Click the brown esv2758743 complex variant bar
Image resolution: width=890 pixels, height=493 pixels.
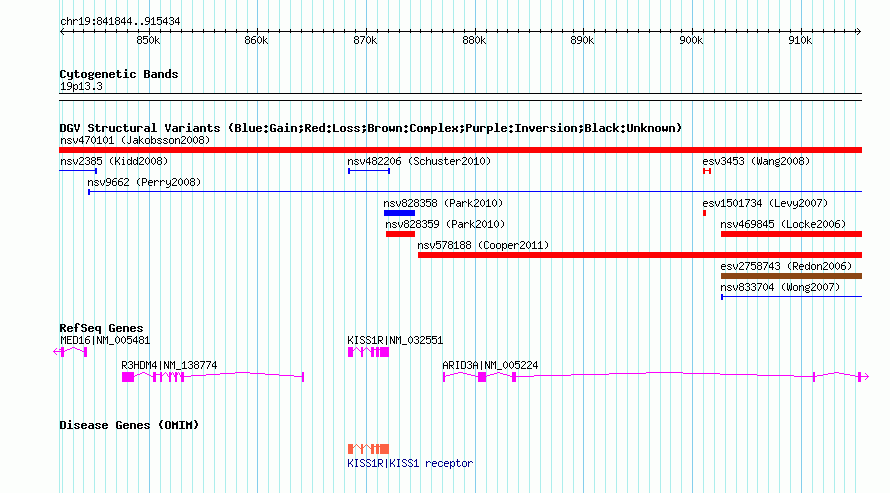[x=791, y=276]
